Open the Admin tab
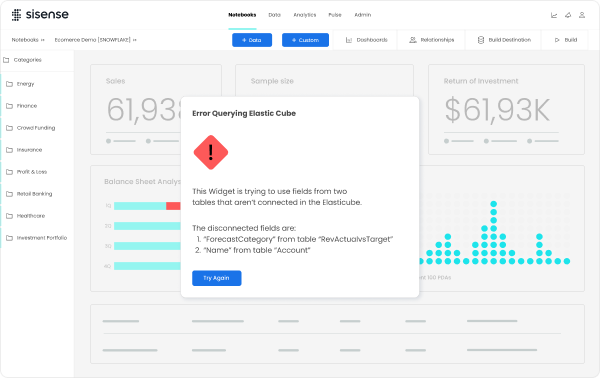 click(x=362, y=15)
